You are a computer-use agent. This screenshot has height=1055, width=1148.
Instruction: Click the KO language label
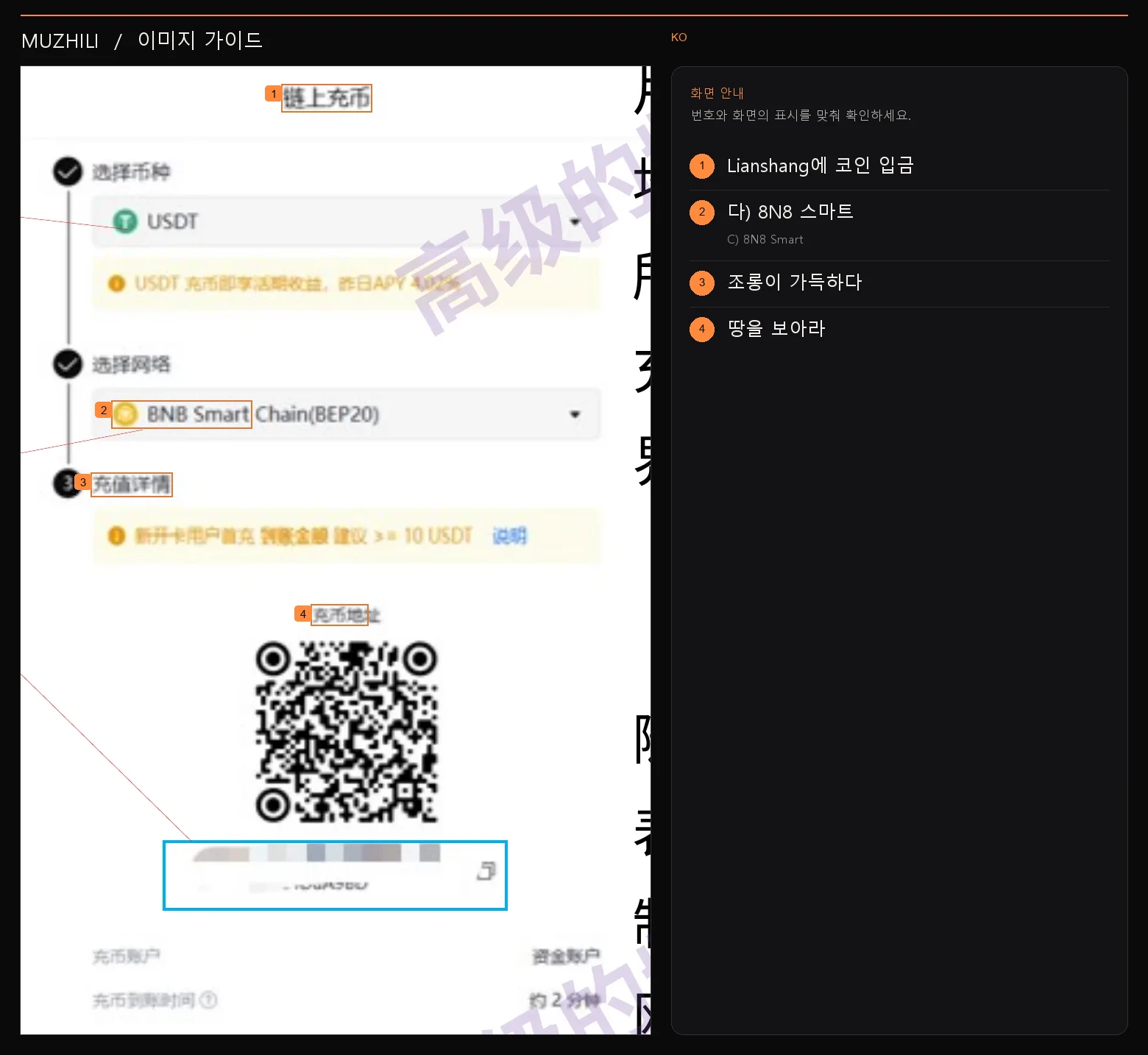(678, 37)
